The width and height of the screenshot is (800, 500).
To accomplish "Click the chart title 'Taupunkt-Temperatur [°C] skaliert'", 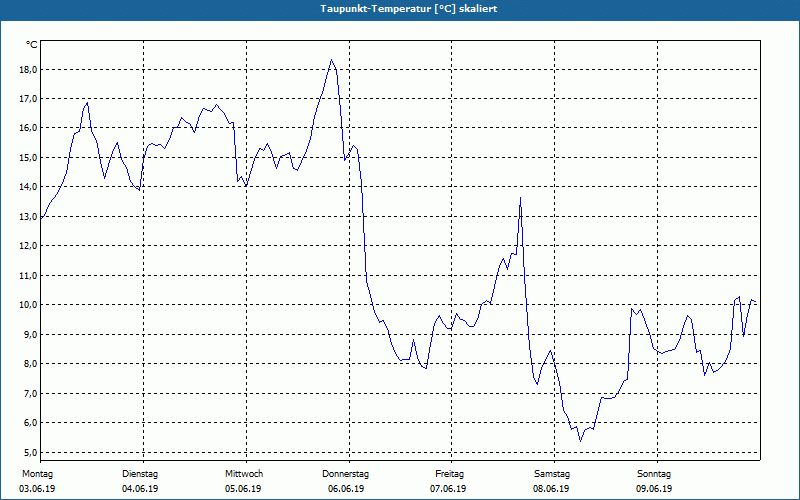I will click(x=409, y=9).
